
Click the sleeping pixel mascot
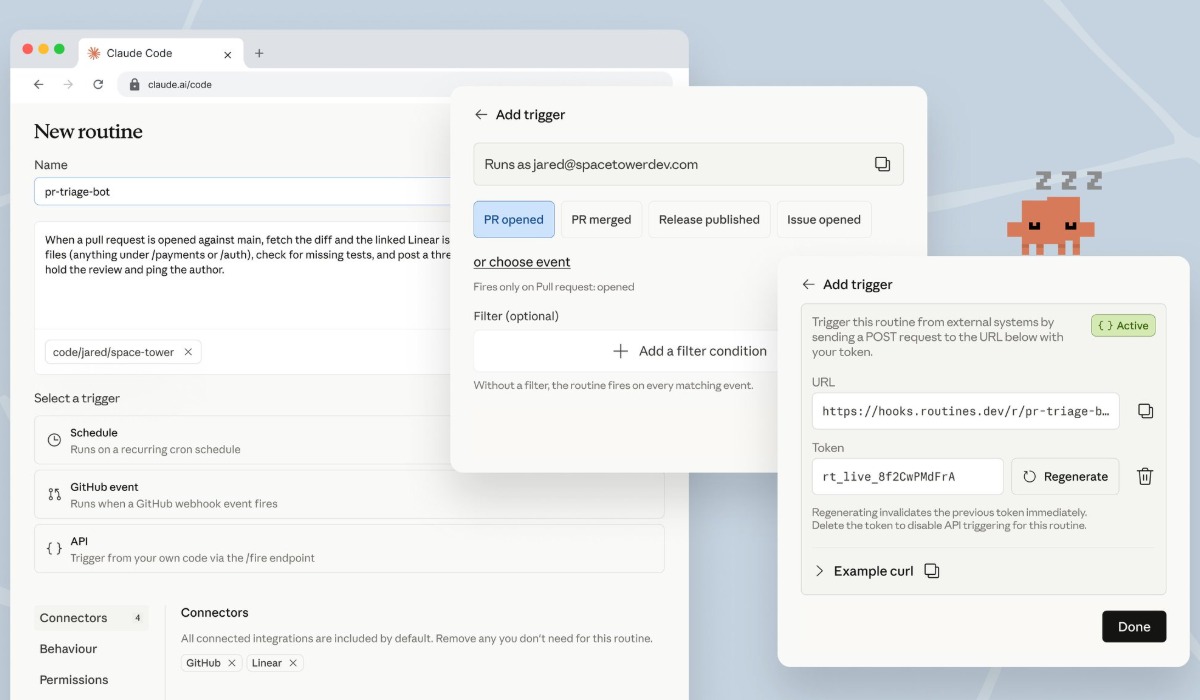(1049, 224)
